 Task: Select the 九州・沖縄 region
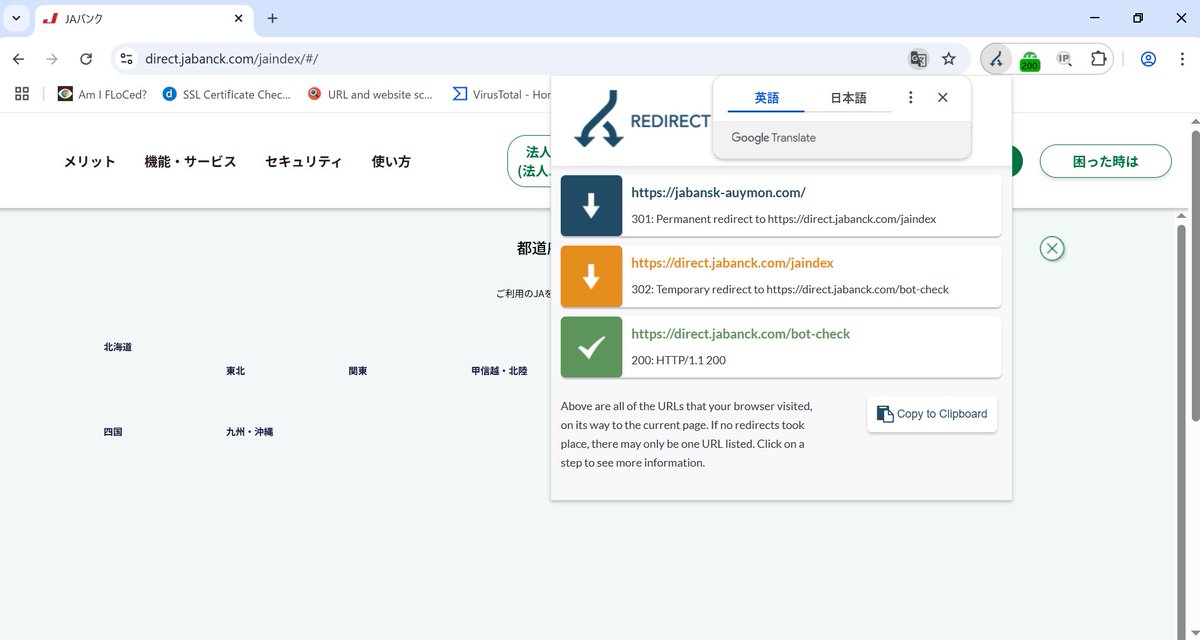coord(249,432)
